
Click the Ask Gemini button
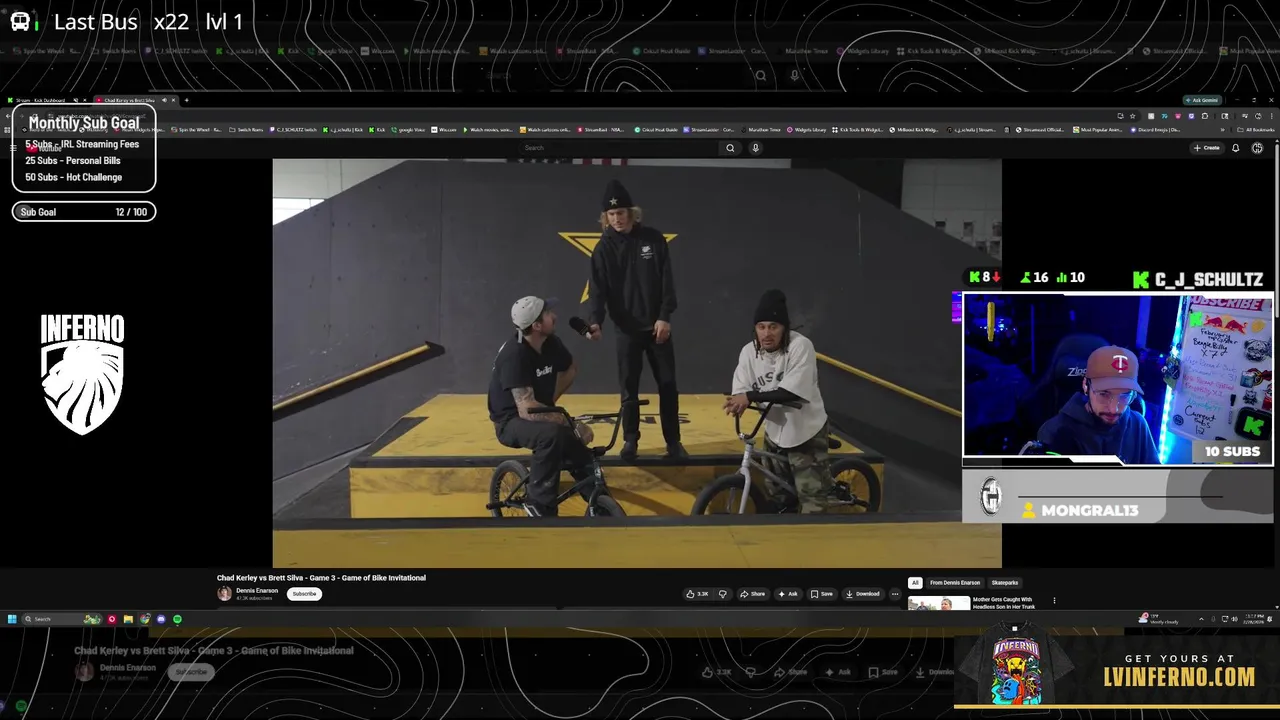(1203, 100)
